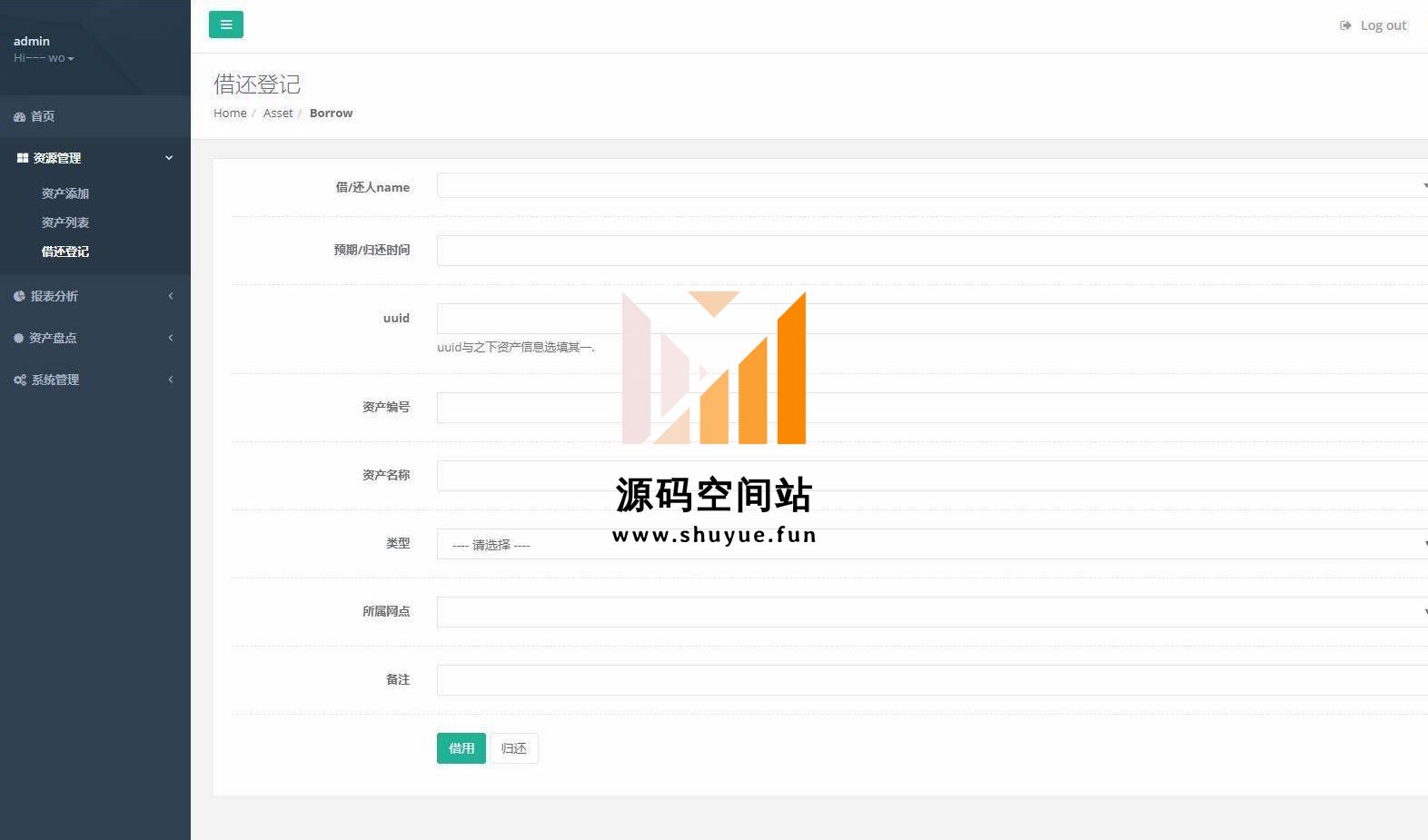
Task: Go to 首页 menu entry
Action: 95,116
